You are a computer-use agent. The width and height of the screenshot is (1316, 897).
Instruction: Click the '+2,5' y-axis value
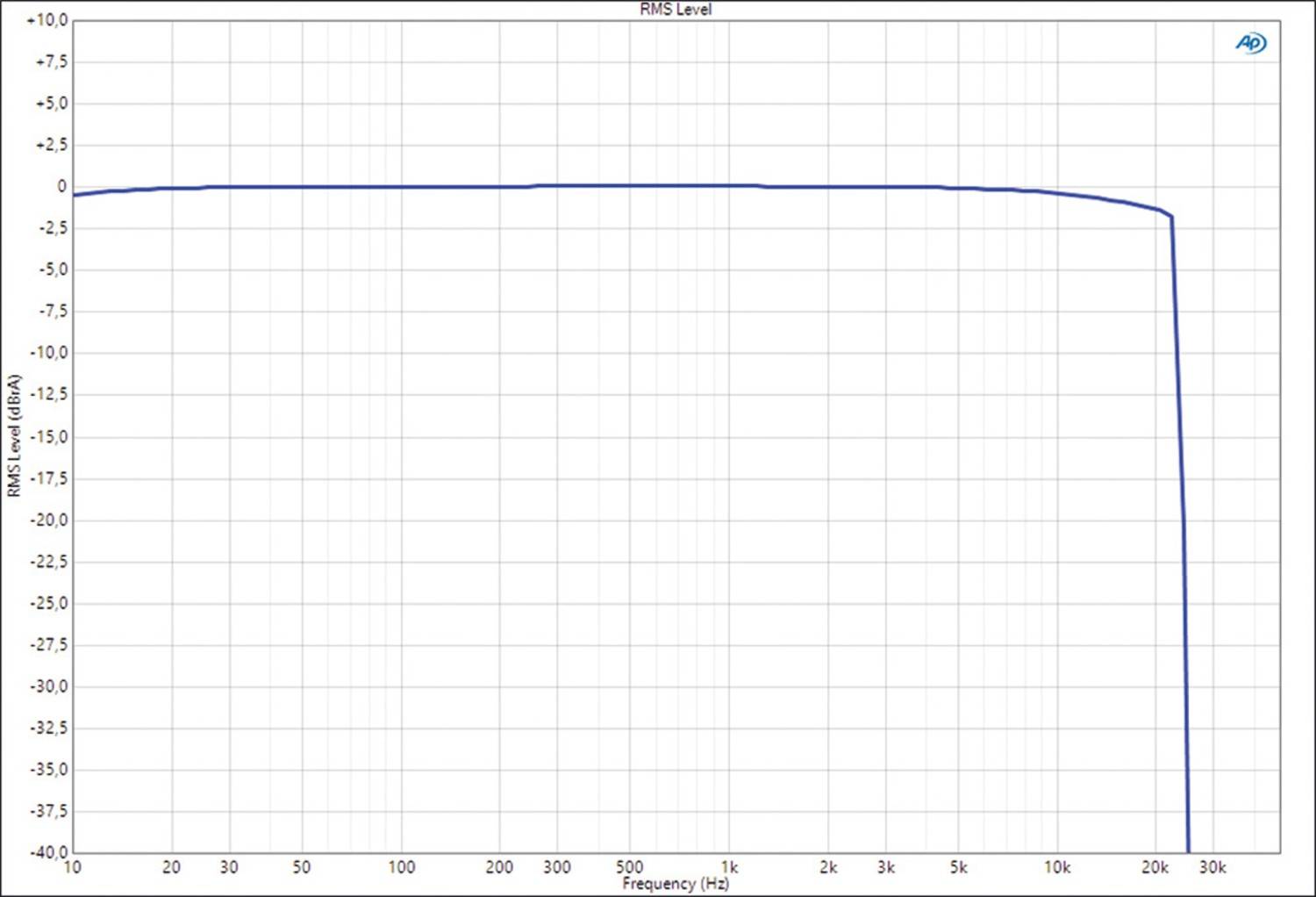[51, 145]
